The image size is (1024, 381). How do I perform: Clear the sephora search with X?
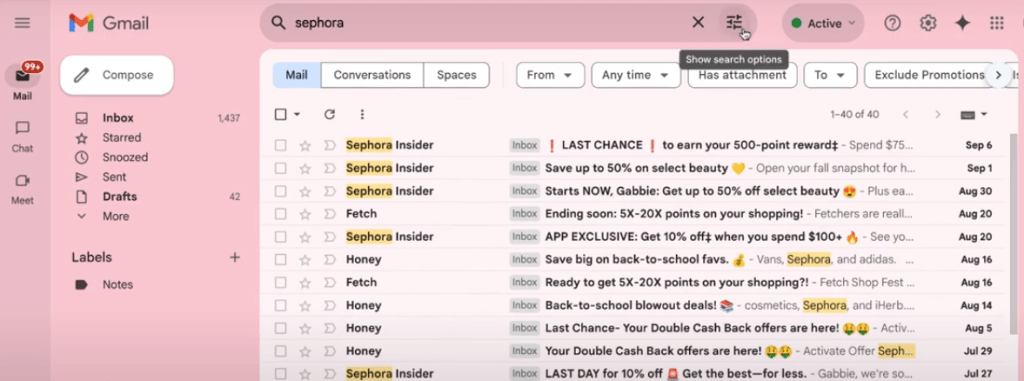pyautogui.click(x=698, y=23)
